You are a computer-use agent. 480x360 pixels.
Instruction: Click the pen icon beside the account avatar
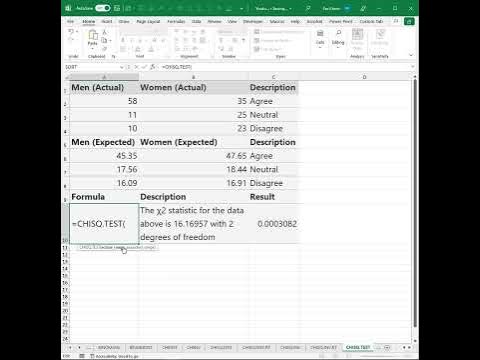[x=363, y=8]
